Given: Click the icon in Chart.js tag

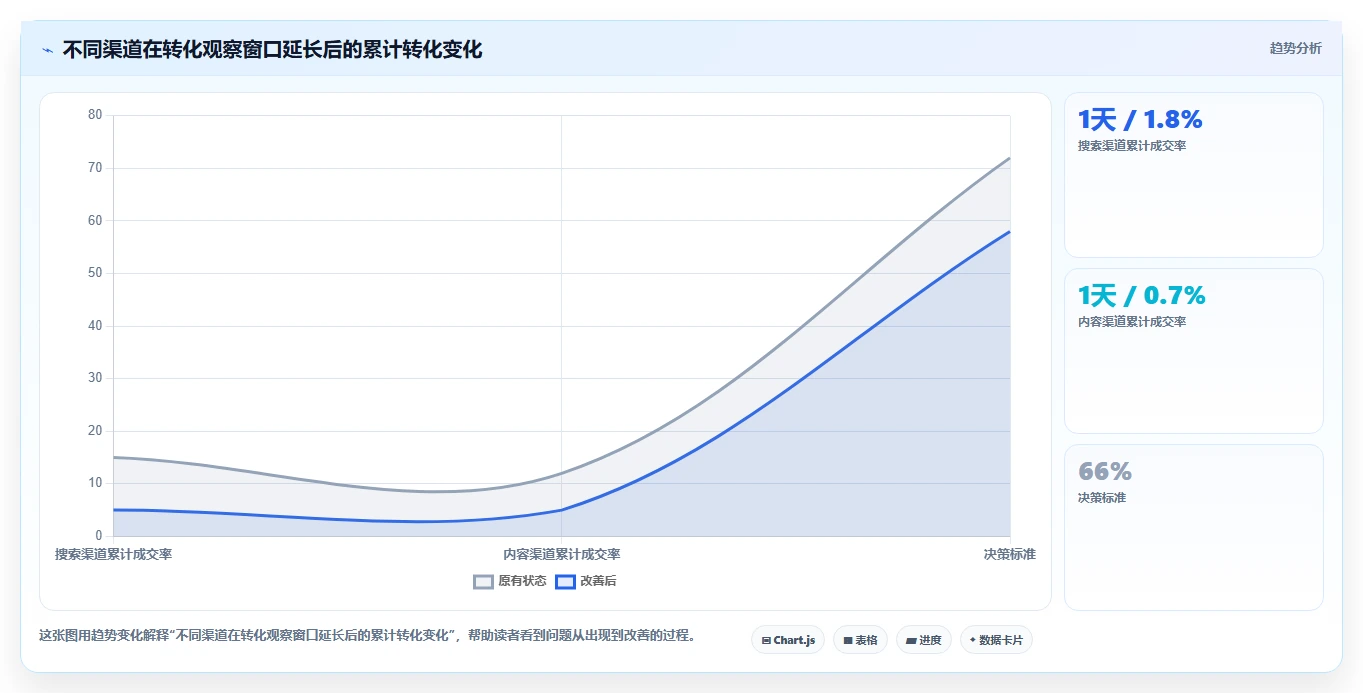Looking at the screenshot, I should [x=766, y=640].
